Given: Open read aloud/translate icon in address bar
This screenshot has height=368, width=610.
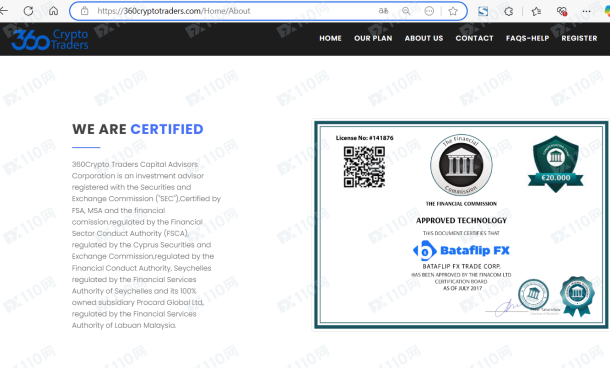Looking at the screenshot, I should 383,11.
